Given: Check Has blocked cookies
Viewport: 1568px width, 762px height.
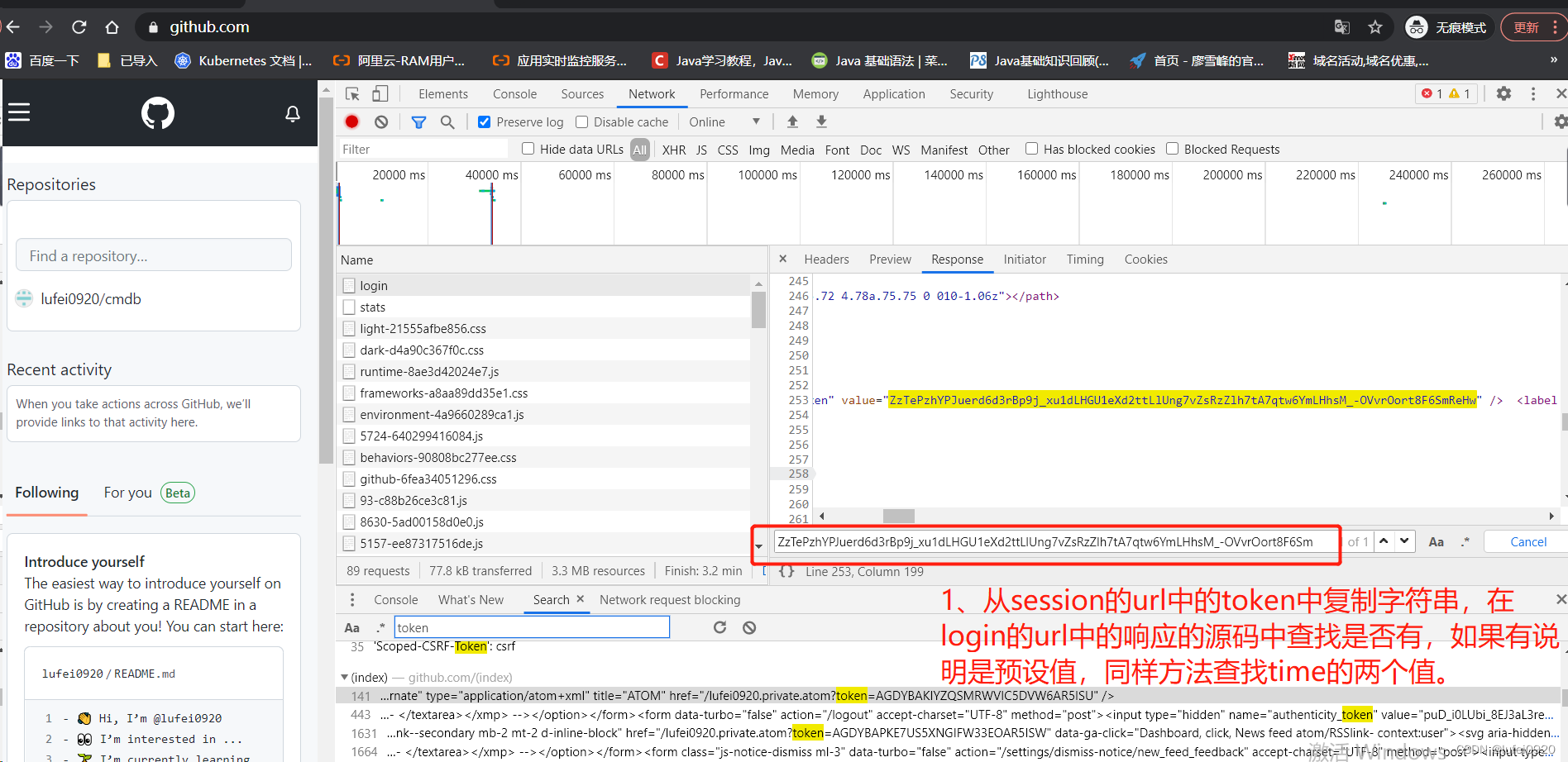Looking at the screenshot, I should coord(1032,149).
